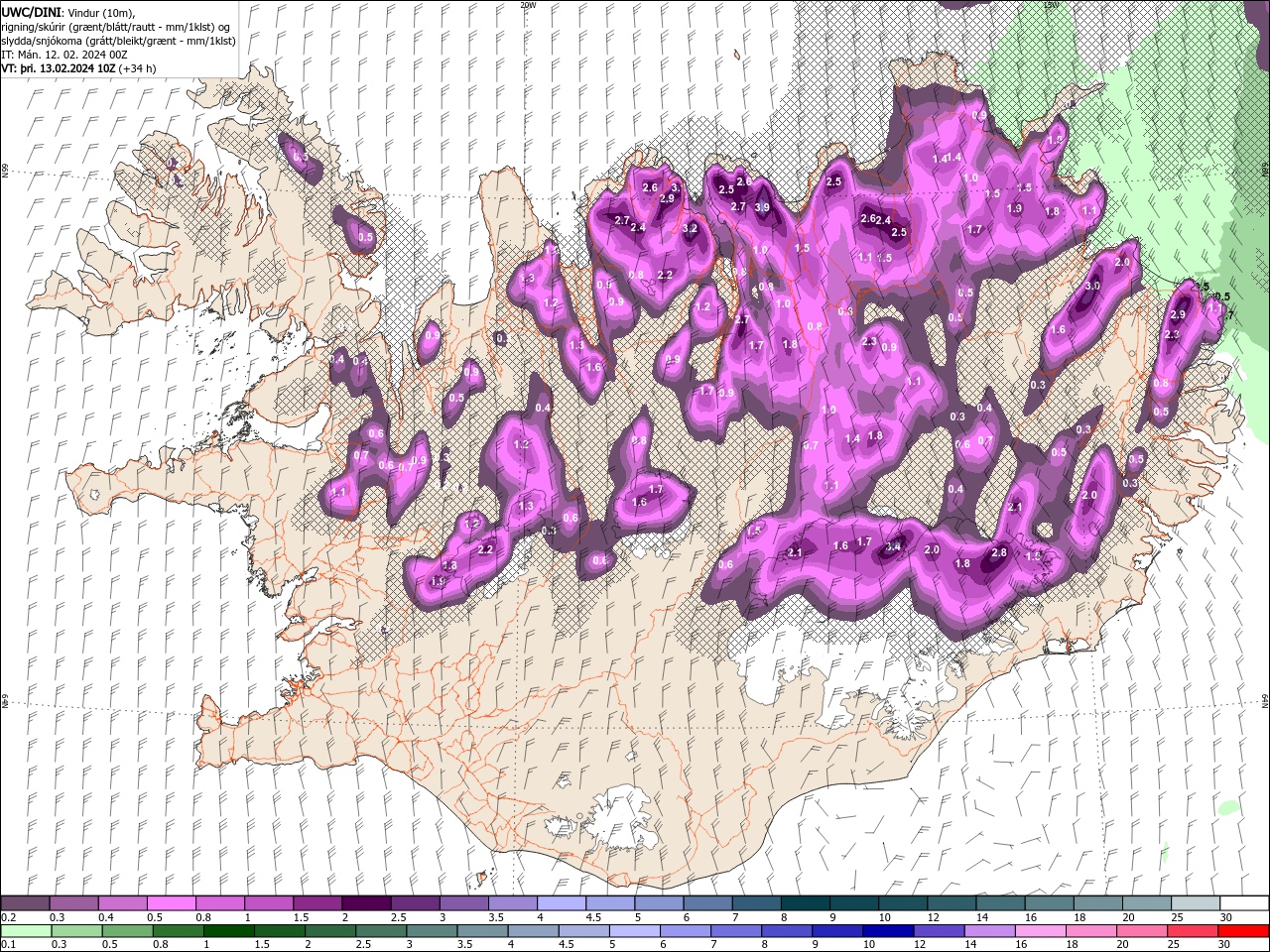Click the 'VT: þri. 13.02.2024 10Z' valid time
The height and width of the screenshot is (952, 1270).
point(59,68)
